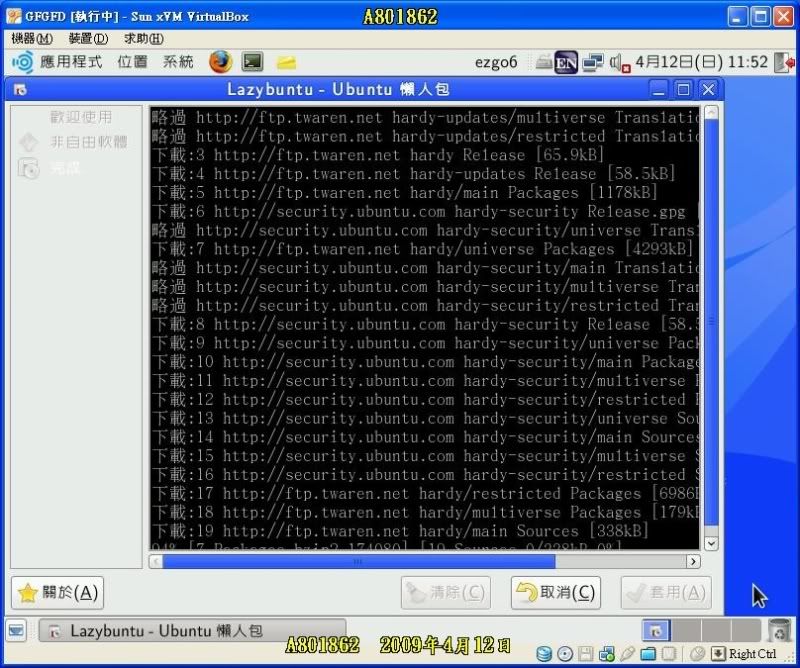
Task: Click the terminal line 下載:3 hardy Release [65.9kB]
Action: 378,155
